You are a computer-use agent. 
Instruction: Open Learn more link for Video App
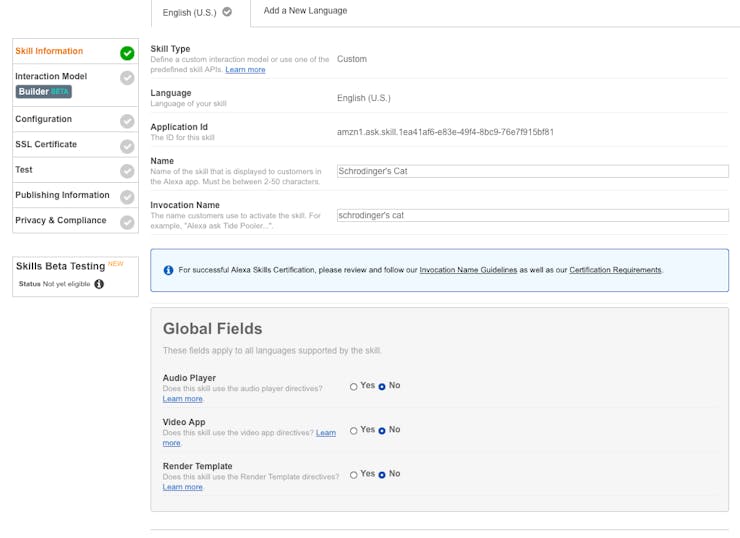326,433
